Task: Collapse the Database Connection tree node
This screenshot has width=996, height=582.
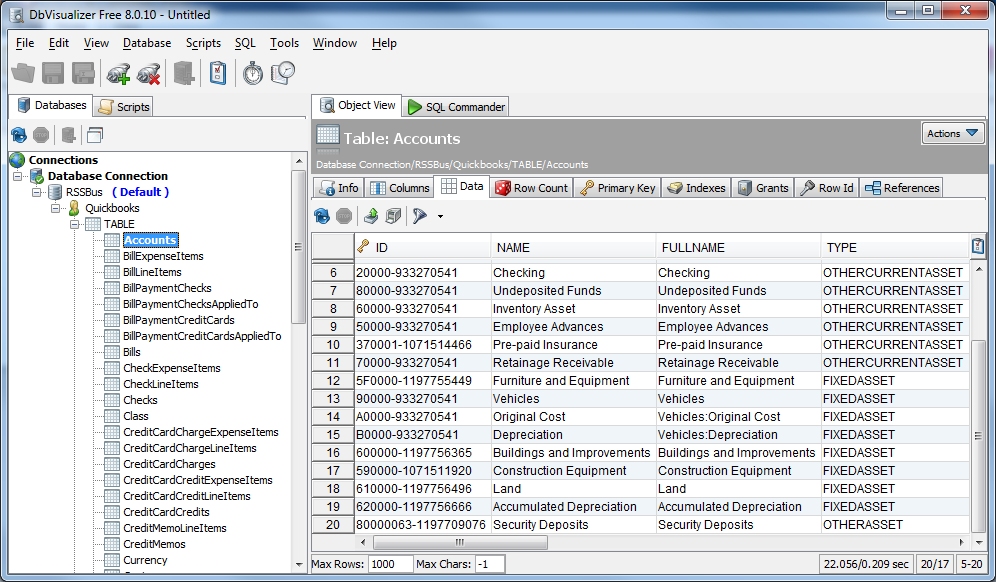Action: click(x=18, y=176)
